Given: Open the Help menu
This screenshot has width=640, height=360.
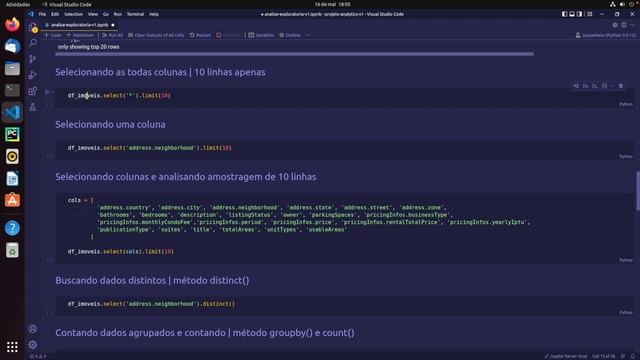Looking at the screenshot, I should pos(153,14).
